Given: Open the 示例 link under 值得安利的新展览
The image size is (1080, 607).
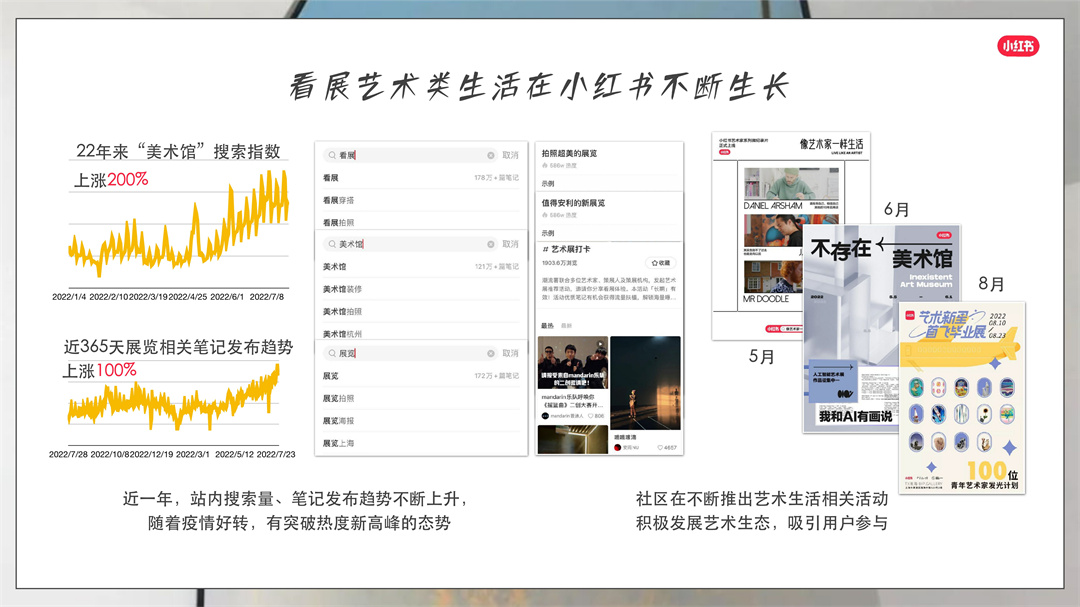Looking at the screenshot, I should [547, 231].
